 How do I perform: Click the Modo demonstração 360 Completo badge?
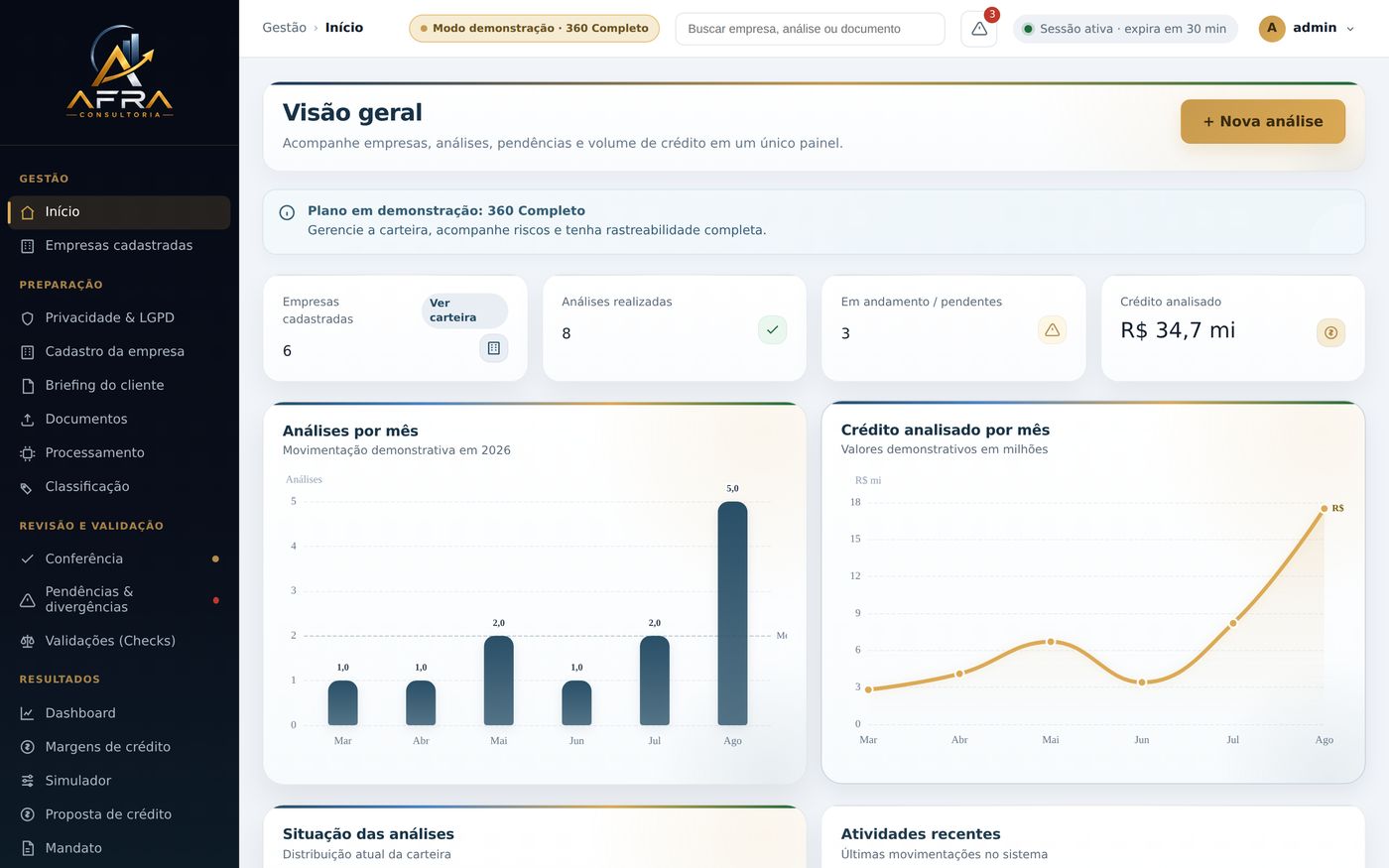[x=534, y=28]
